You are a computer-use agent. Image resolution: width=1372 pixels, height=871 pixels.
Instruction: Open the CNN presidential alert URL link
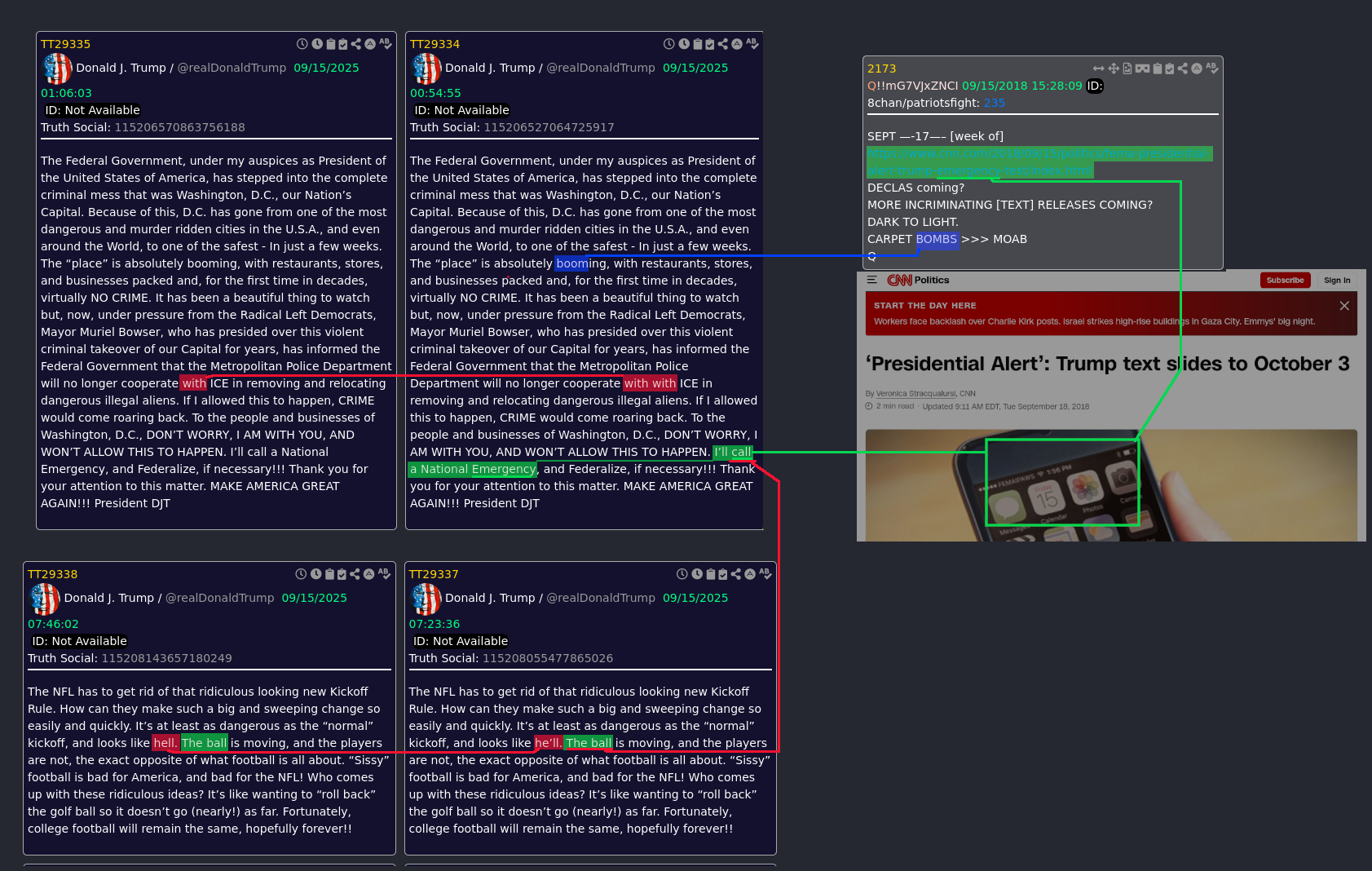point(1039,162)
